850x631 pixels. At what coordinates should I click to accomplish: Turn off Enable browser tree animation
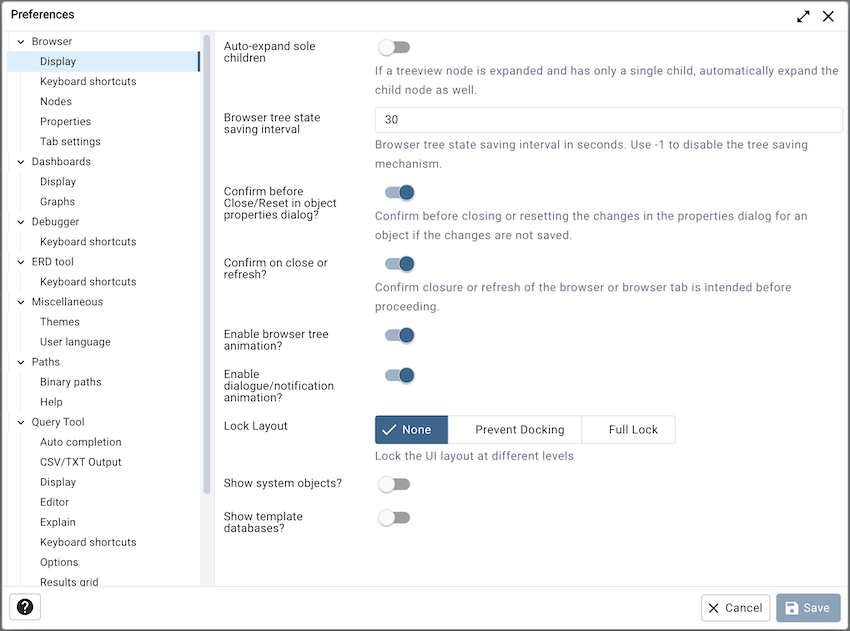point(400,335)
